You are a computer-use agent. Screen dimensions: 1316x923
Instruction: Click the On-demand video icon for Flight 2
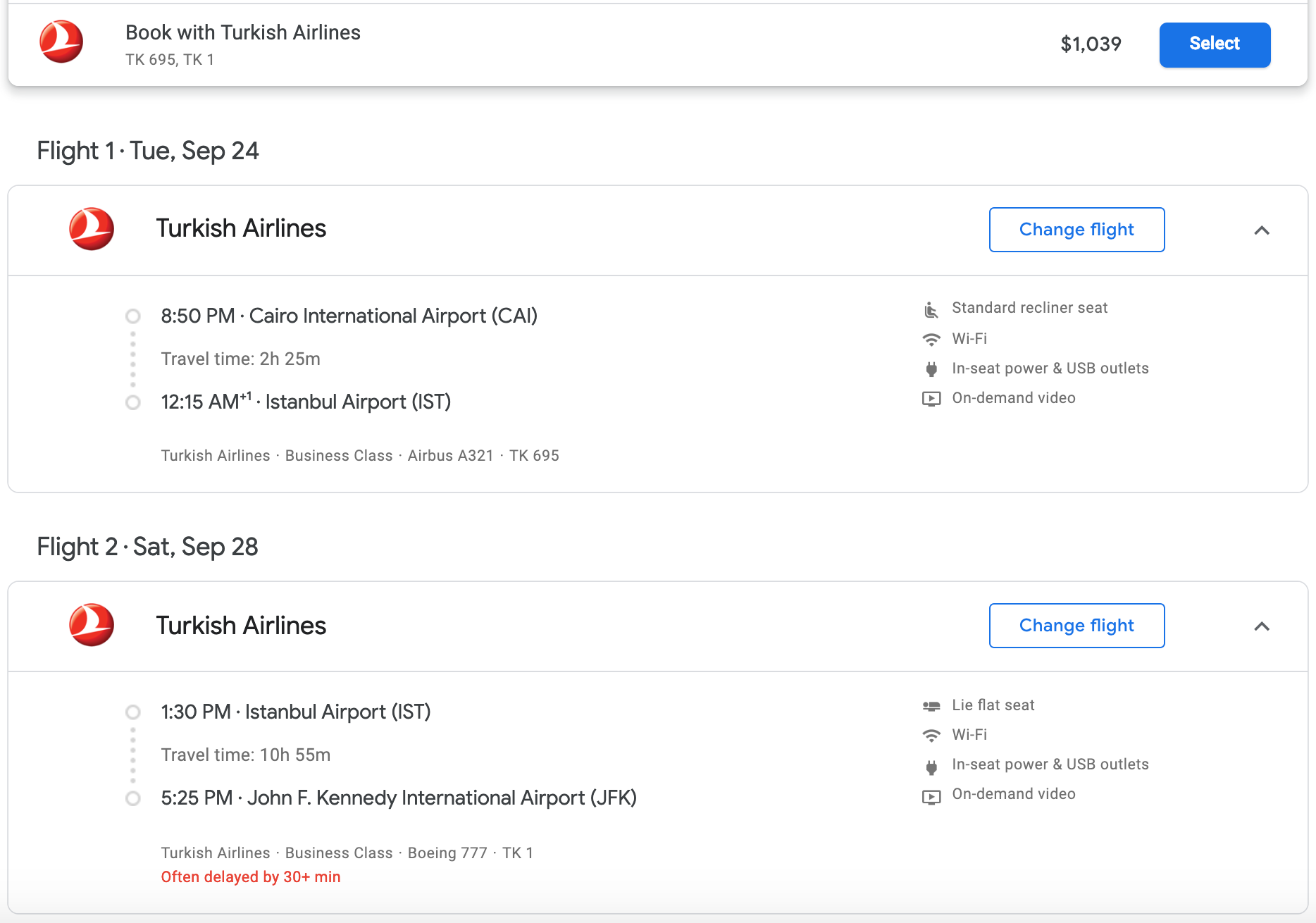[x=931, y=796]
